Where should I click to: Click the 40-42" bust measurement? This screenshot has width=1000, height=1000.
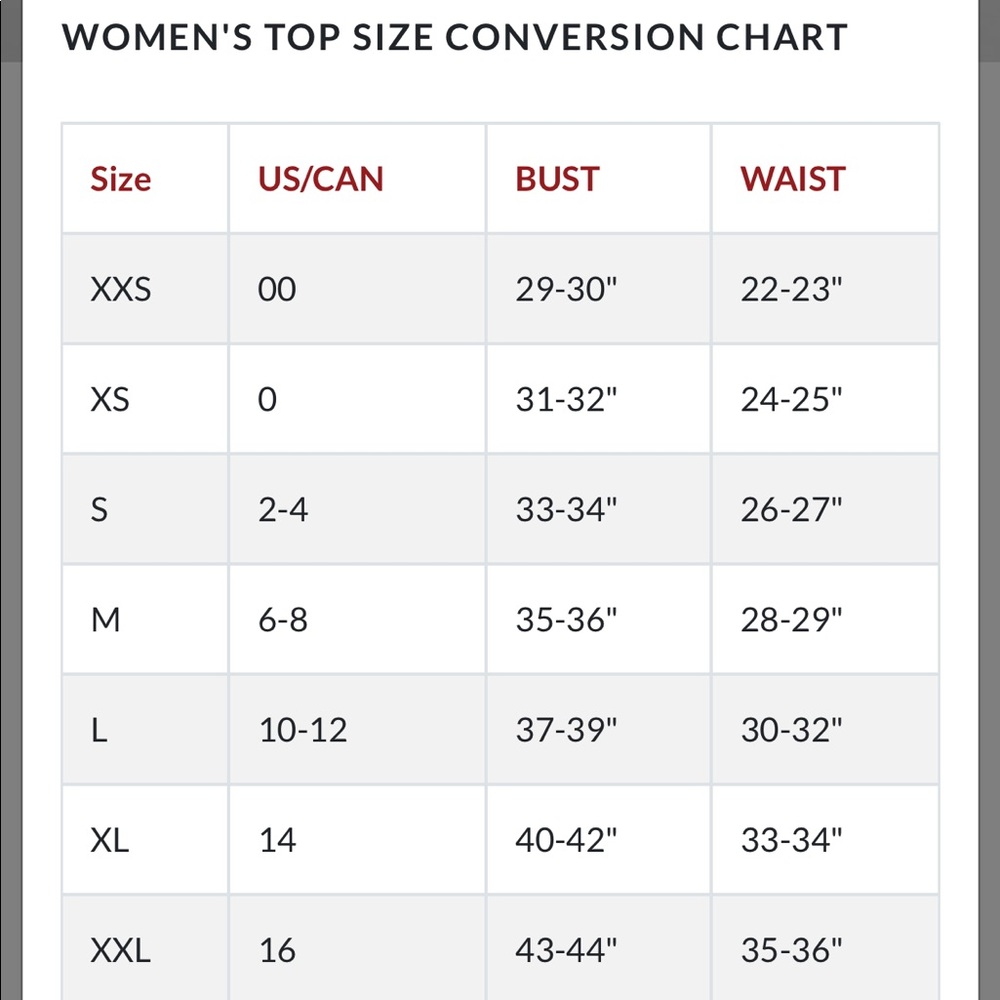click(x=566, y=840)
